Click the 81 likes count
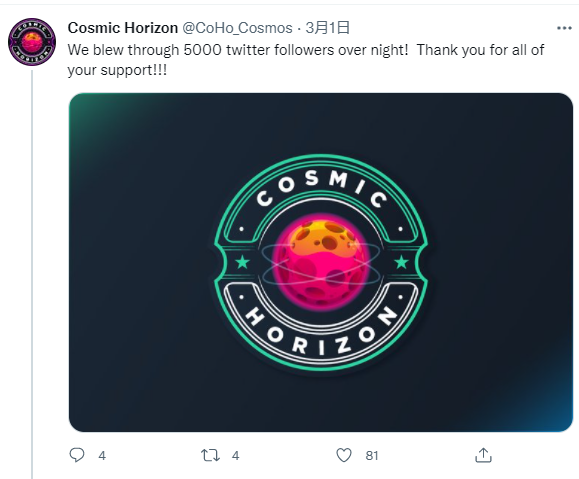This screenshot has width=579, height=479. [x=372, y=456]
